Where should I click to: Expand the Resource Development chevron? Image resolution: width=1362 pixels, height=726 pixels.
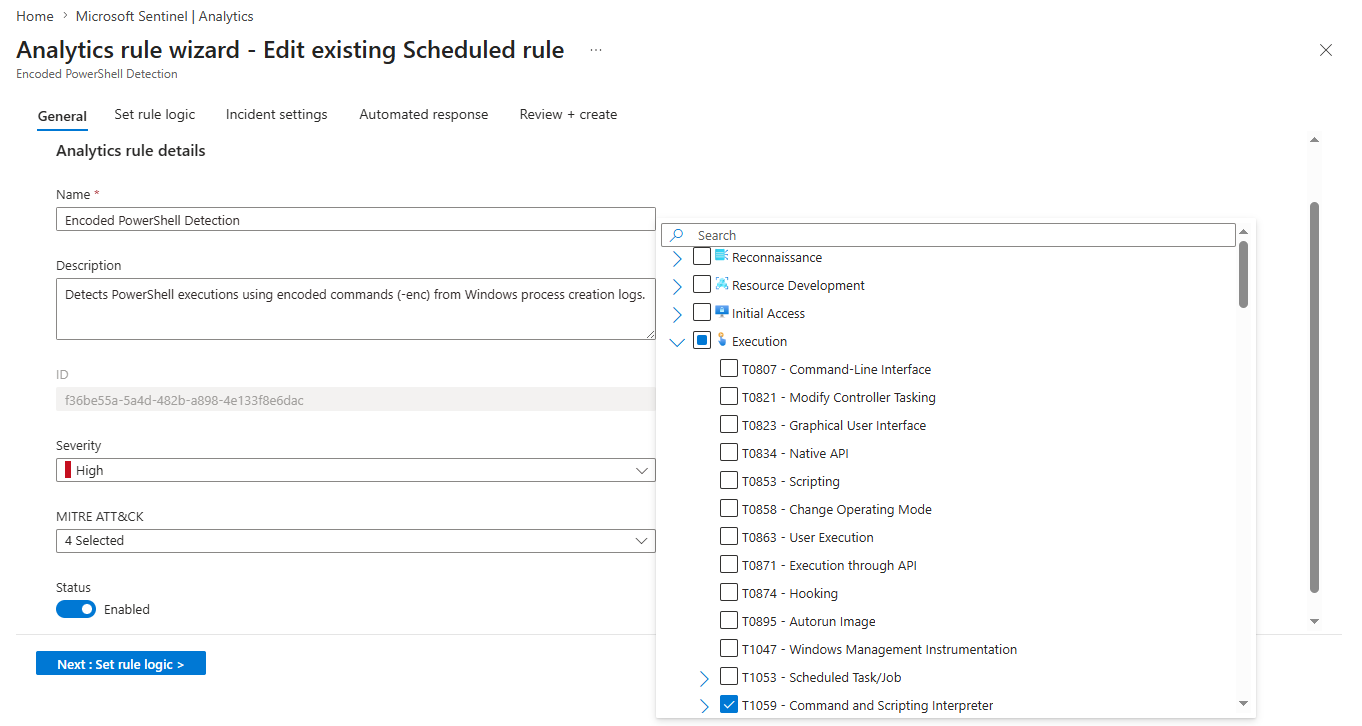[677, 286]
